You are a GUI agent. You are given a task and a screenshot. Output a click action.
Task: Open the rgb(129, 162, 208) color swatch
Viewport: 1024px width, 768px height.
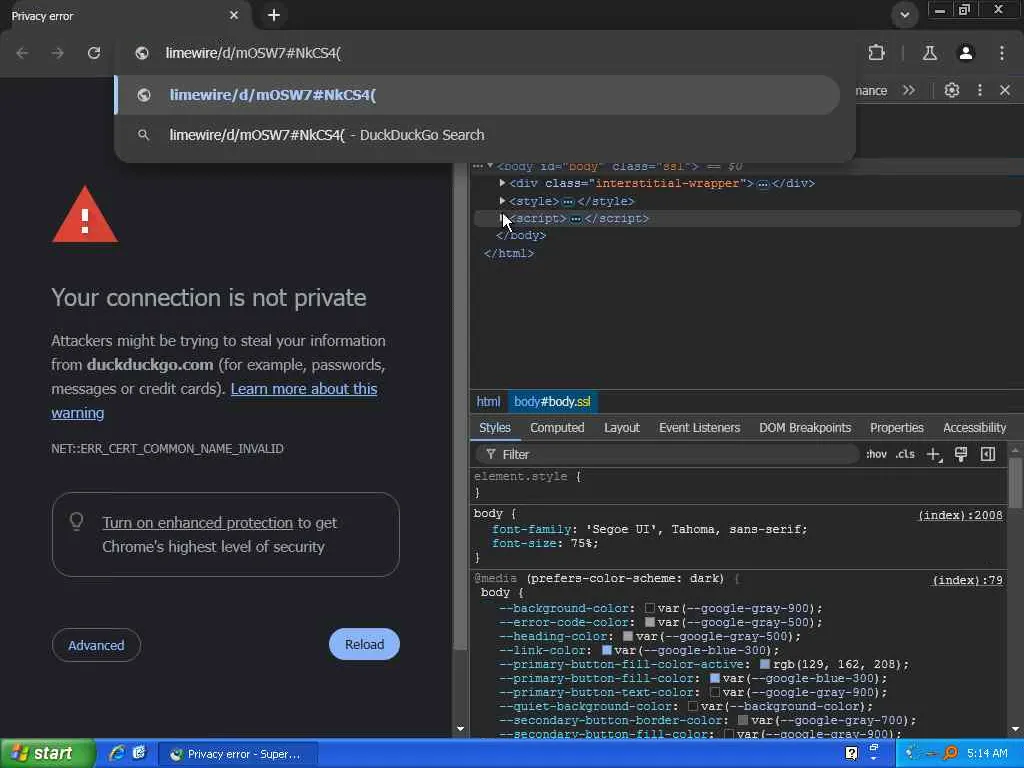(x=765, y=664)
